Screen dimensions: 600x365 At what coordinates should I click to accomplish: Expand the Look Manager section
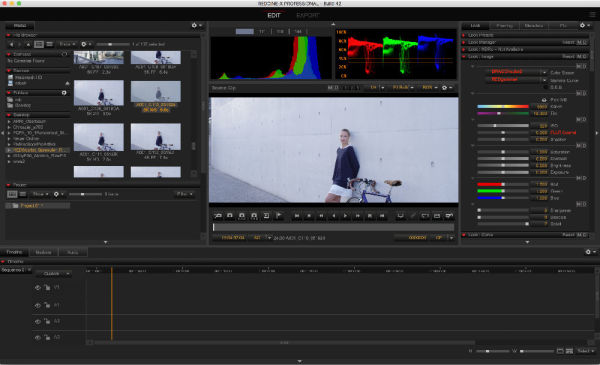pyautogui.click(x=464, y=42)
